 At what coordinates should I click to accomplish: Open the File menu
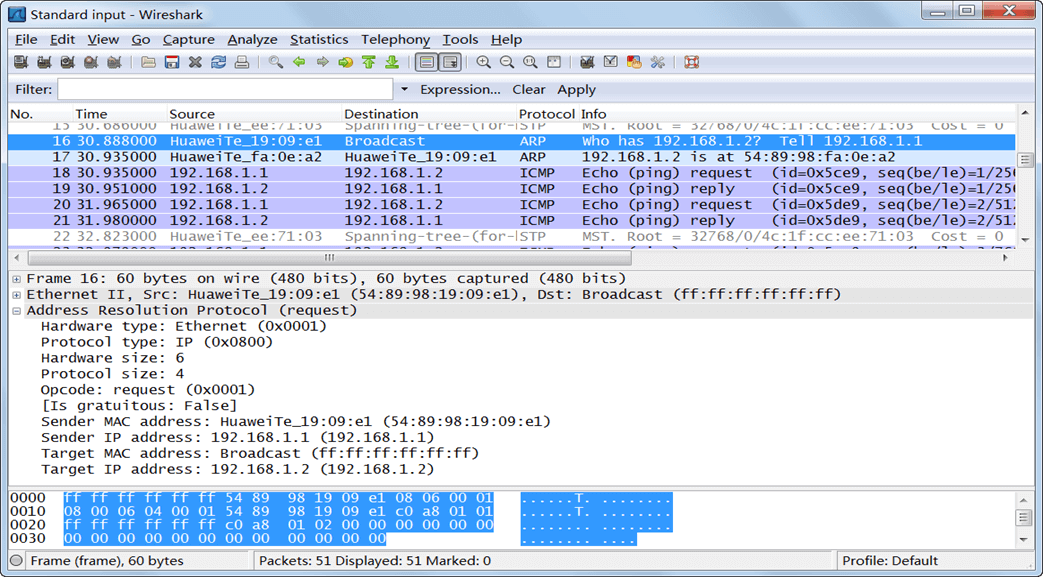(26, 40)
